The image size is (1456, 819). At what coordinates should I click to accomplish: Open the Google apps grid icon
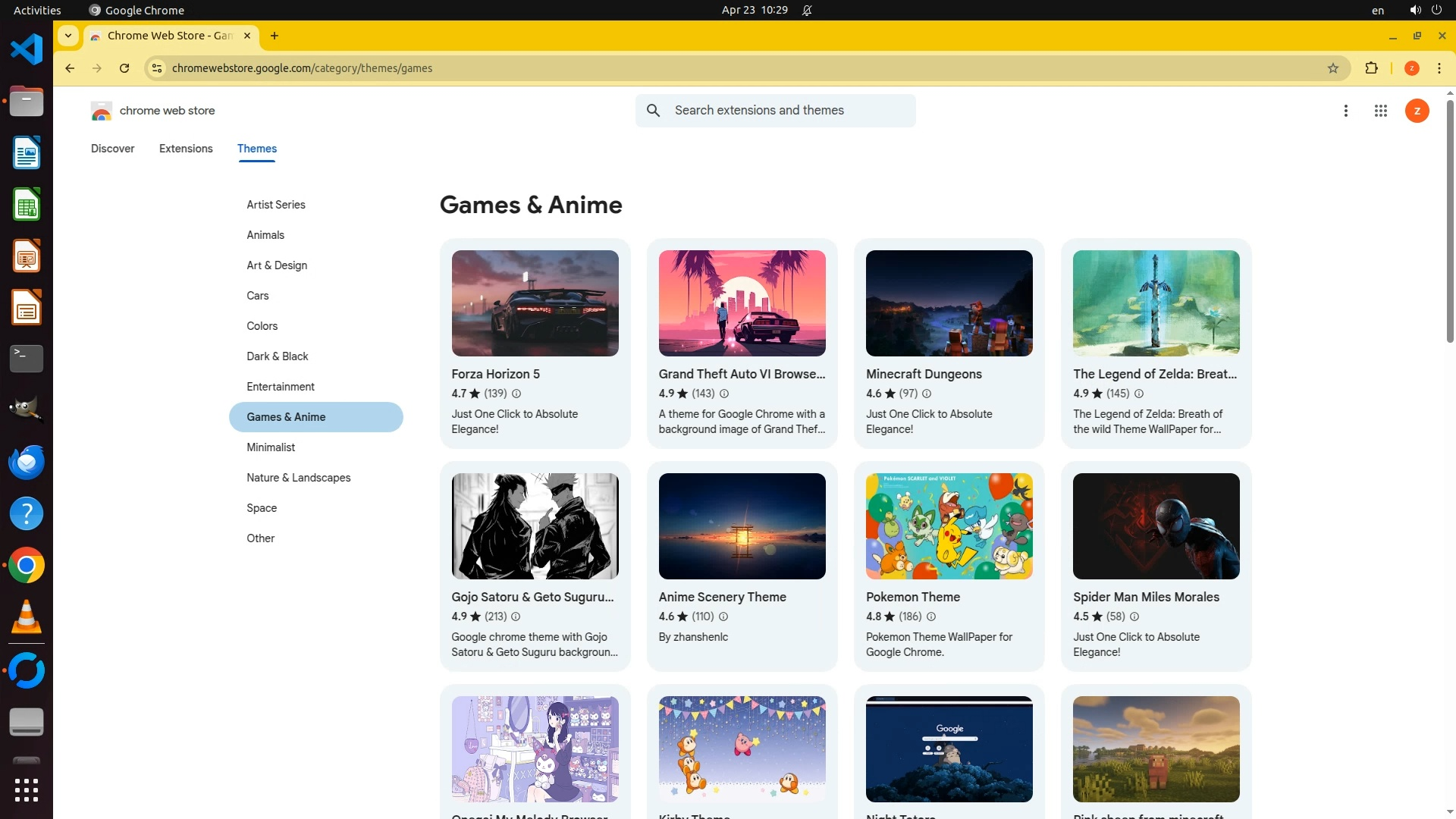pos(1380,111)
